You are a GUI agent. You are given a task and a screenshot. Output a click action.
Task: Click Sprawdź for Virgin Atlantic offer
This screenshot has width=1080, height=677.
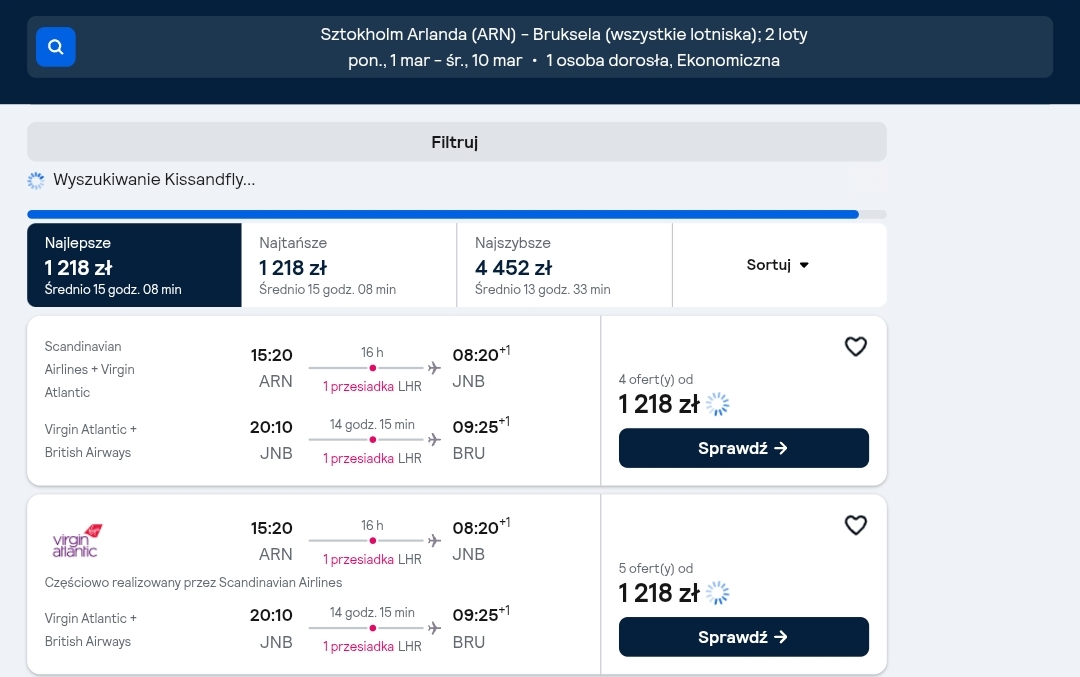[744, 637]
